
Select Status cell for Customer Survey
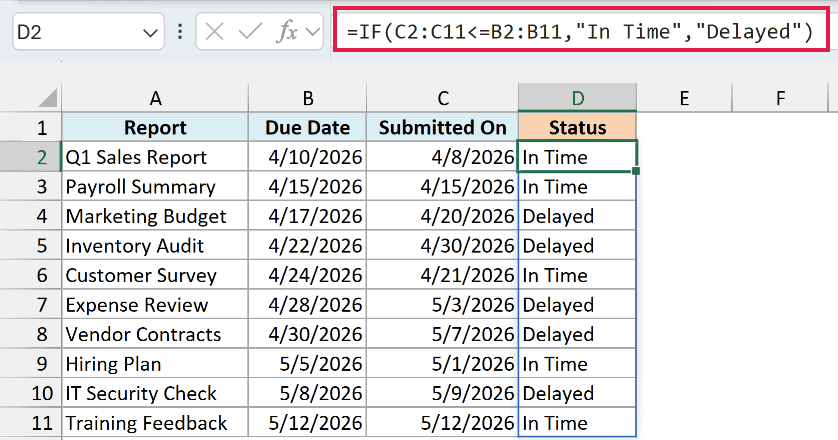(577, 275)
